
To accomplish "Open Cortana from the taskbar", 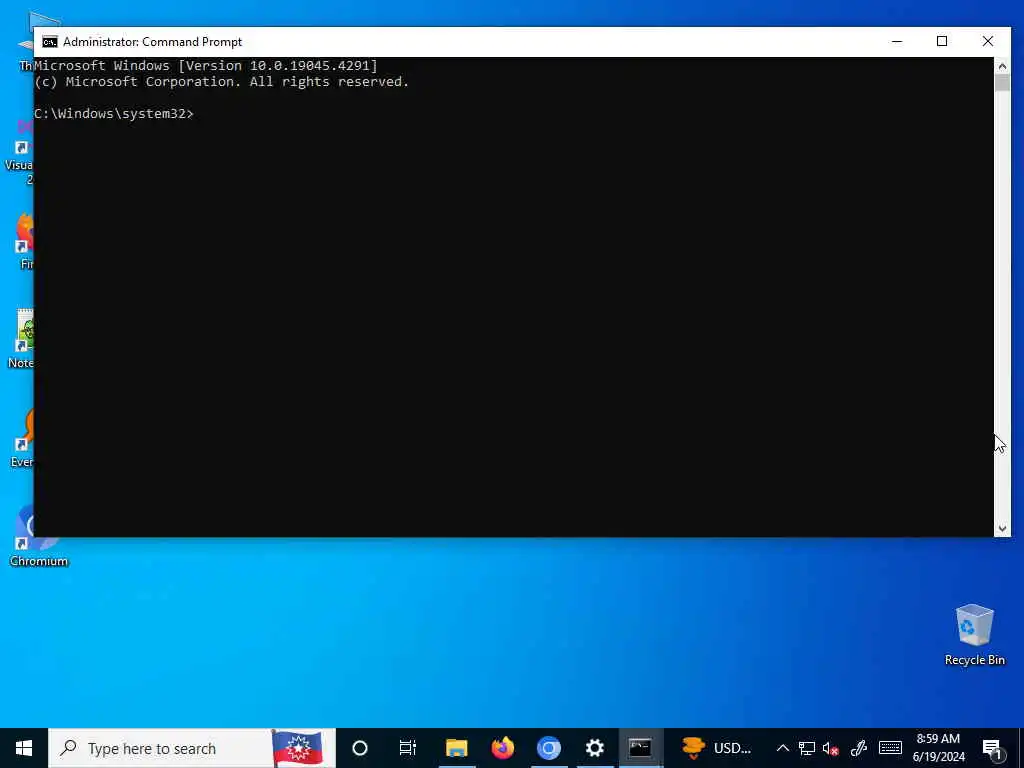I will pyautogui.click(x=360, y=748).
